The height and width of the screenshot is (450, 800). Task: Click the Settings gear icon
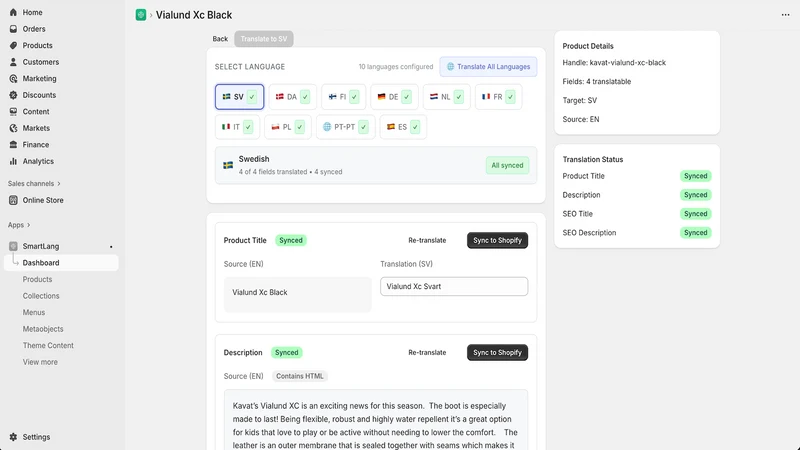[x=13, y=437]
